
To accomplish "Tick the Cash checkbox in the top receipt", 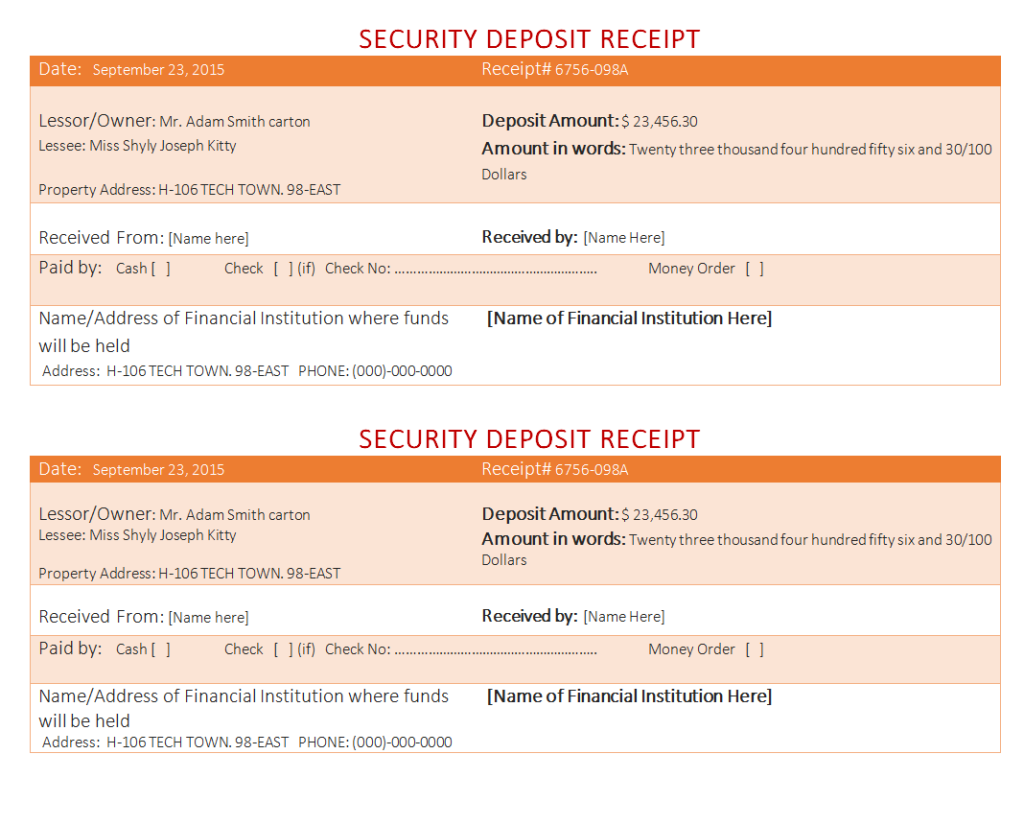I will 160,269.
